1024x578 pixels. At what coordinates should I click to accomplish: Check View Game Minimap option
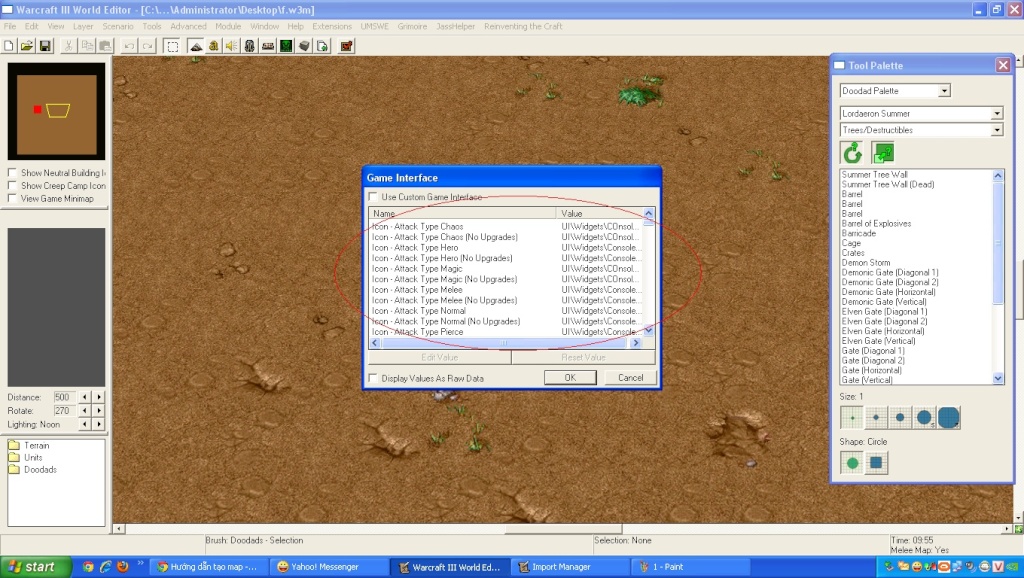pyautogui.click(x=12, y=199)
